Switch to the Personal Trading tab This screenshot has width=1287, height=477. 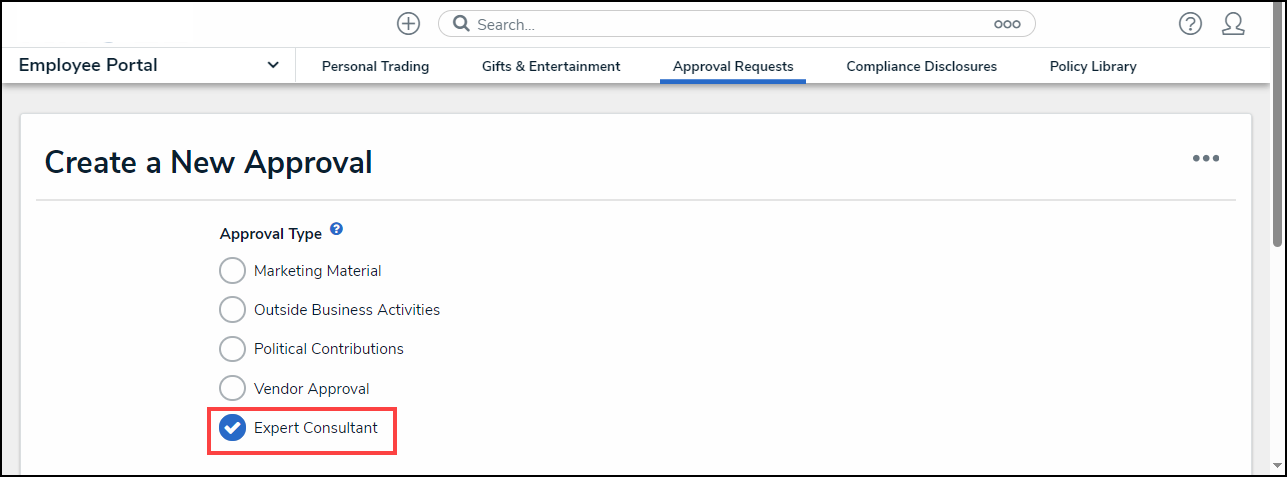click(x=375, y=67)
